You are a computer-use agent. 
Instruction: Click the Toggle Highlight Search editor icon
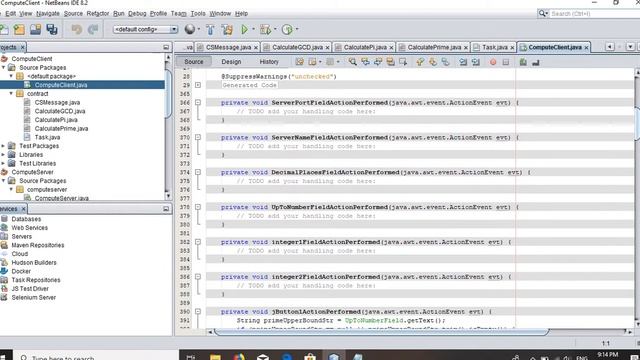391,62
